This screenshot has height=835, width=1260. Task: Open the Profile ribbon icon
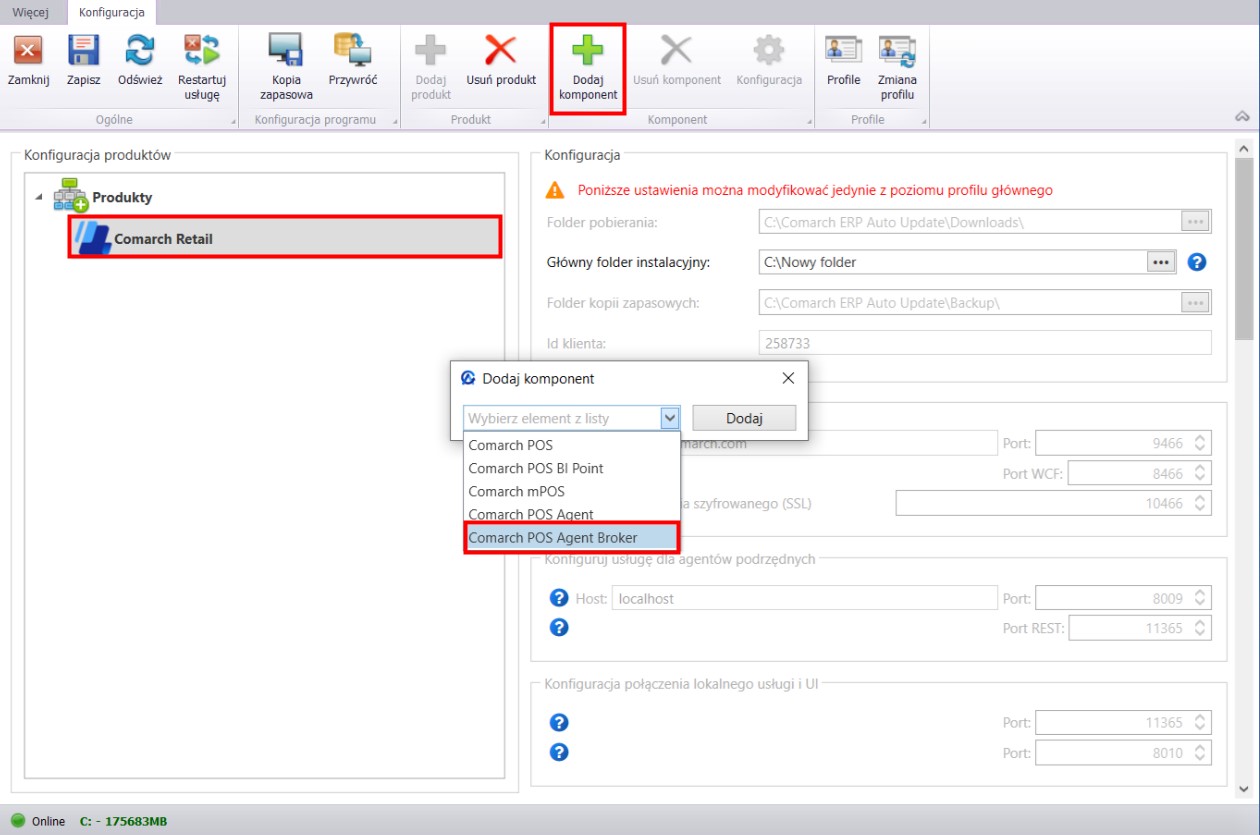coord(843,50)
